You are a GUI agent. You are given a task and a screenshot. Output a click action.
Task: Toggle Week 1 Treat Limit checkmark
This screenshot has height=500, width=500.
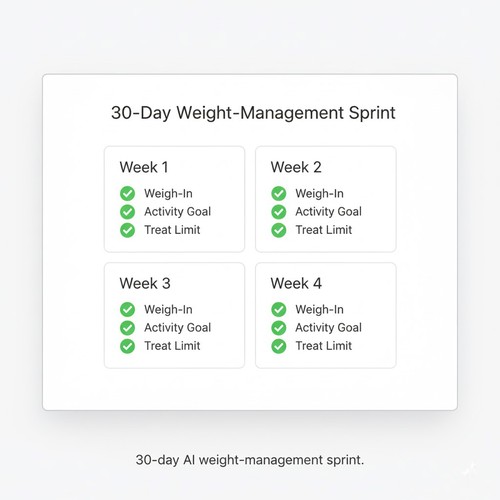pos(127,230)
